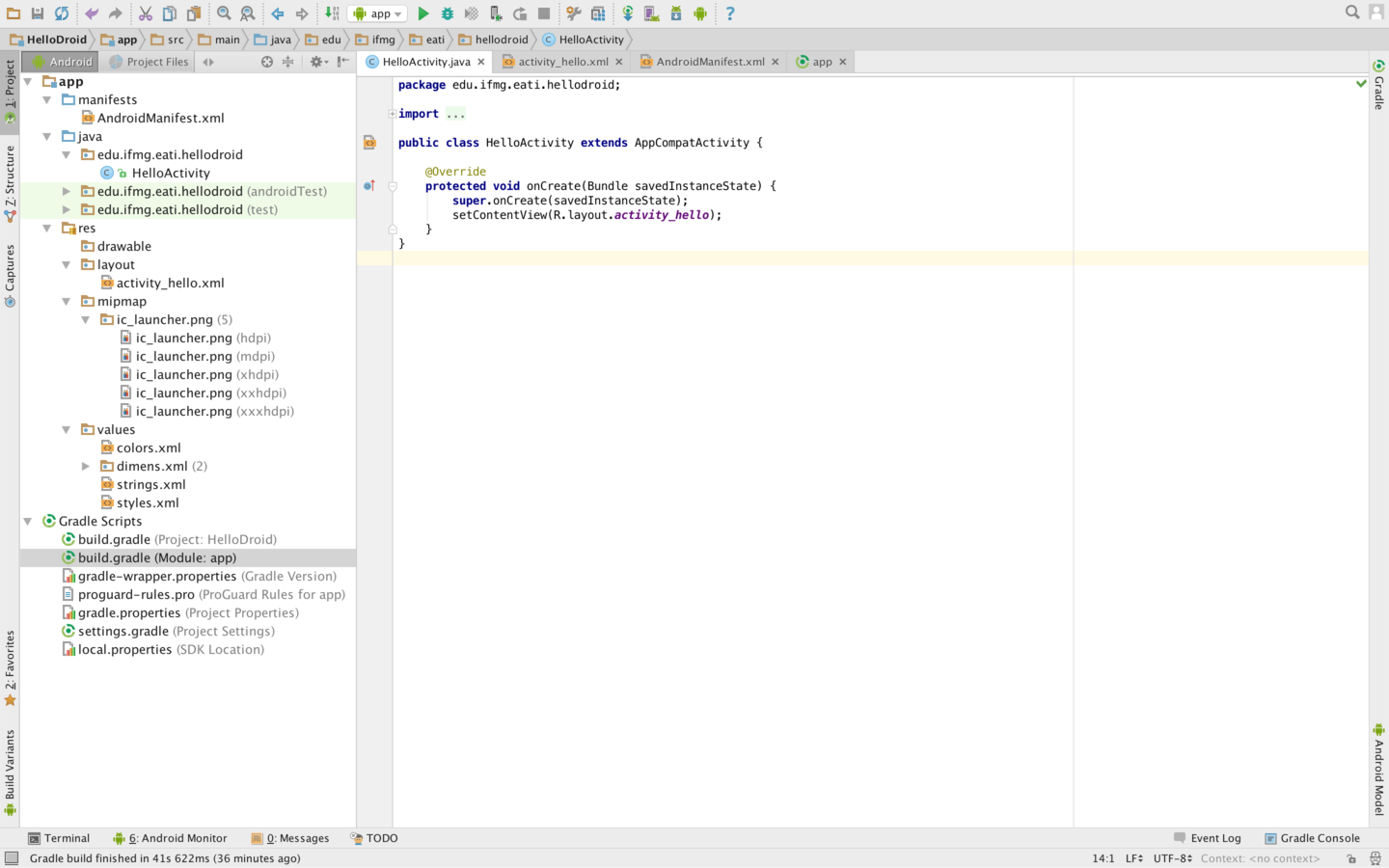This screenshot has width=1389, height=868.
Task: Open the app run configuration dropdown
Action: tap(376, 14)
